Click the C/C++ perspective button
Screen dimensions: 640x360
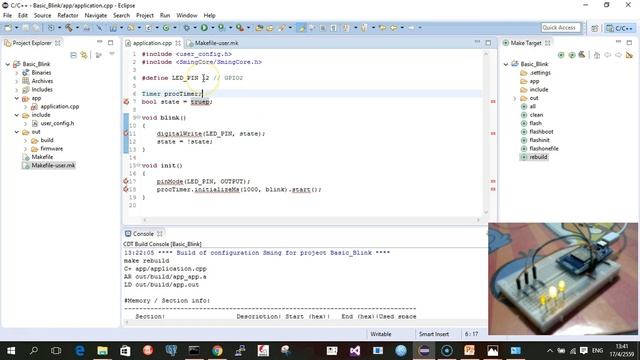pyautogui.click(x=620, y=28)
